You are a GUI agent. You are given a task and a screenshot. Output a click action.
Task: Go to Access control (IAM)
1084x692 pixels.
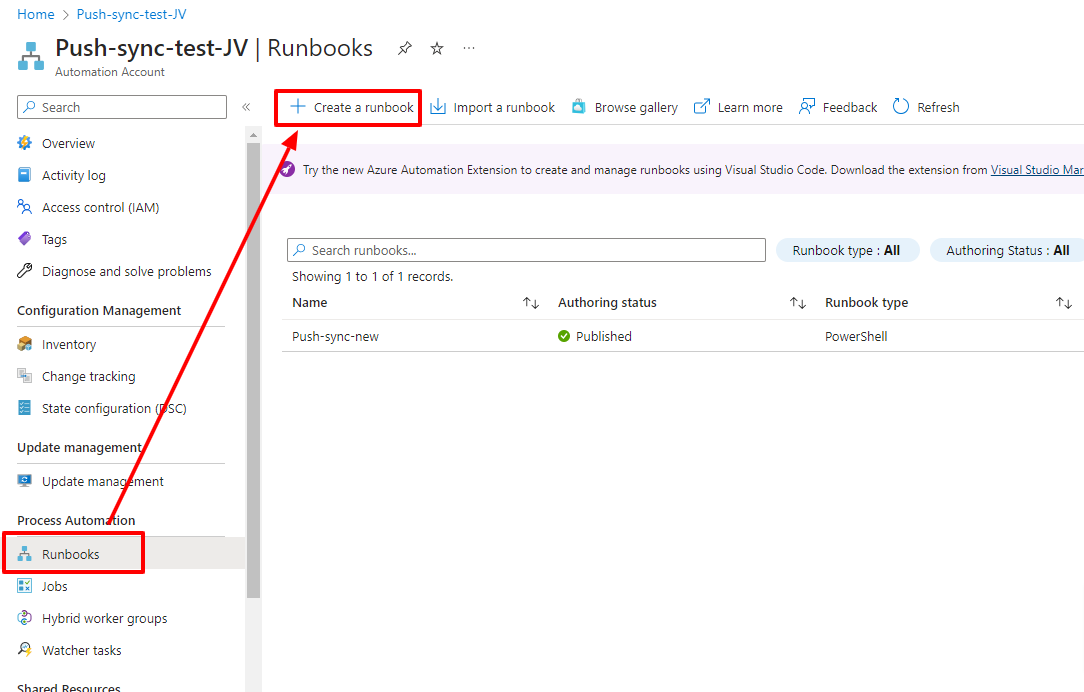100,207
